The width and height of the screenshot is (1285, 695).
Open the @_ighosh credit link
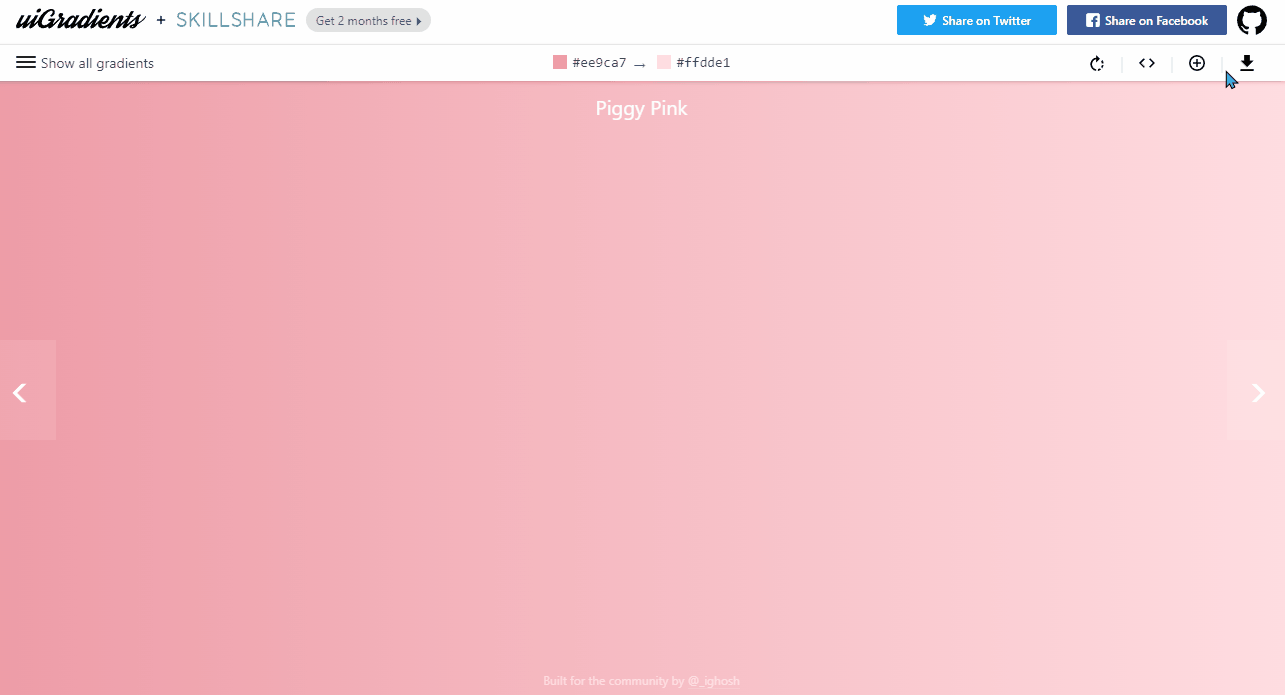click(x=714, y=681)
